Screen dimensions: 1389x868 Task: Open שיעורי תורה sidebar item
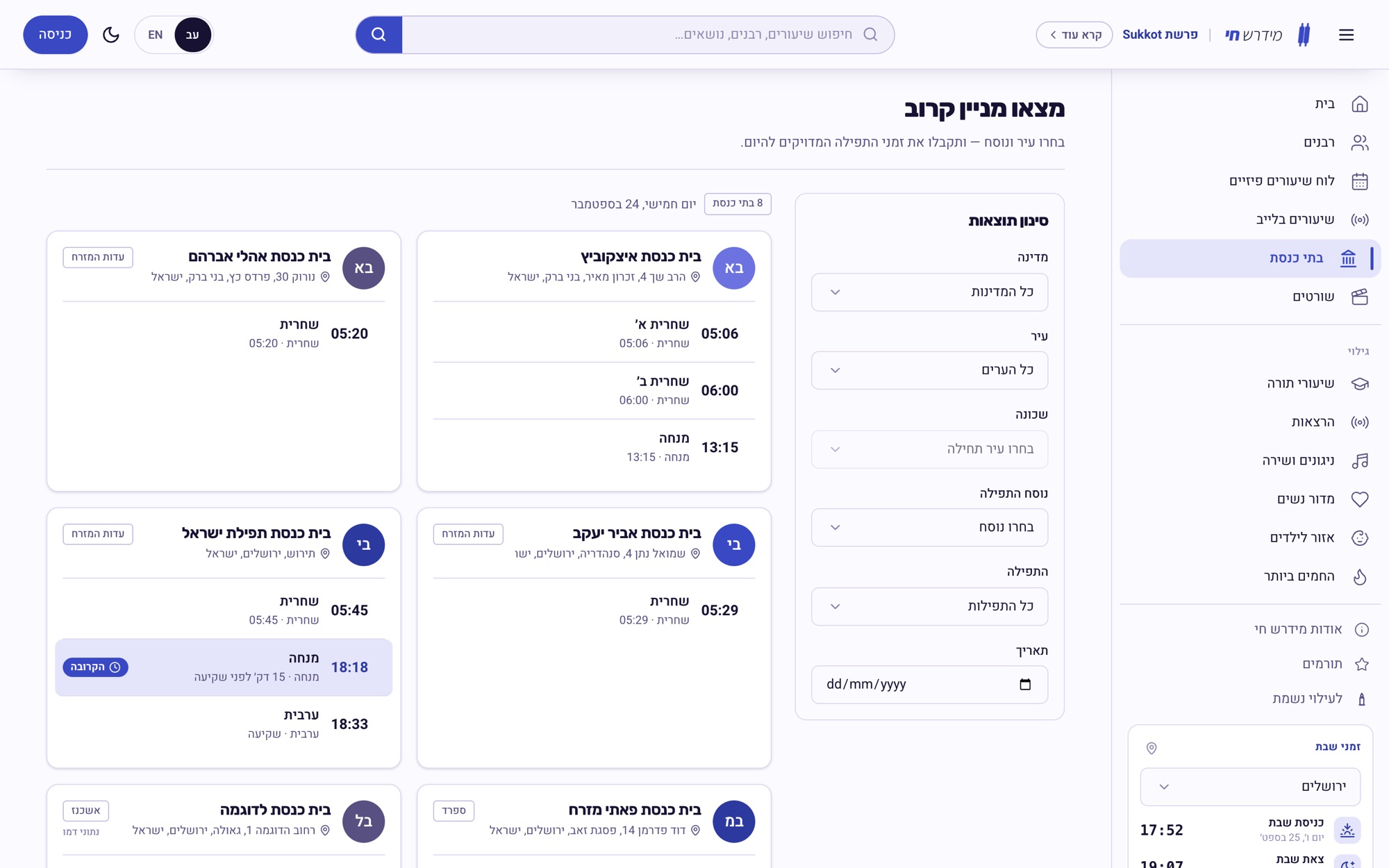[x=1250, y=383]
